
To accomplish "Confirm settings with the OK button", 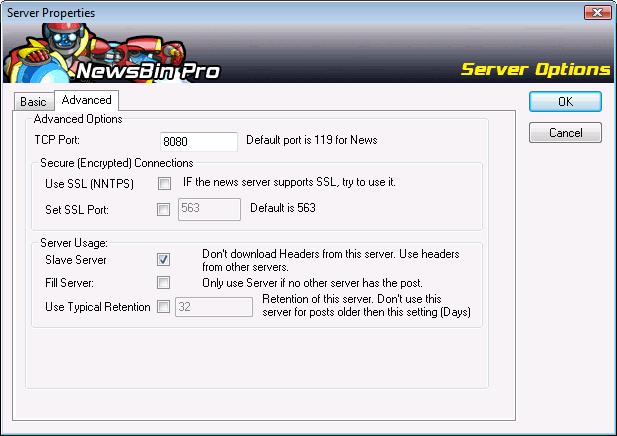I will 565,101.
